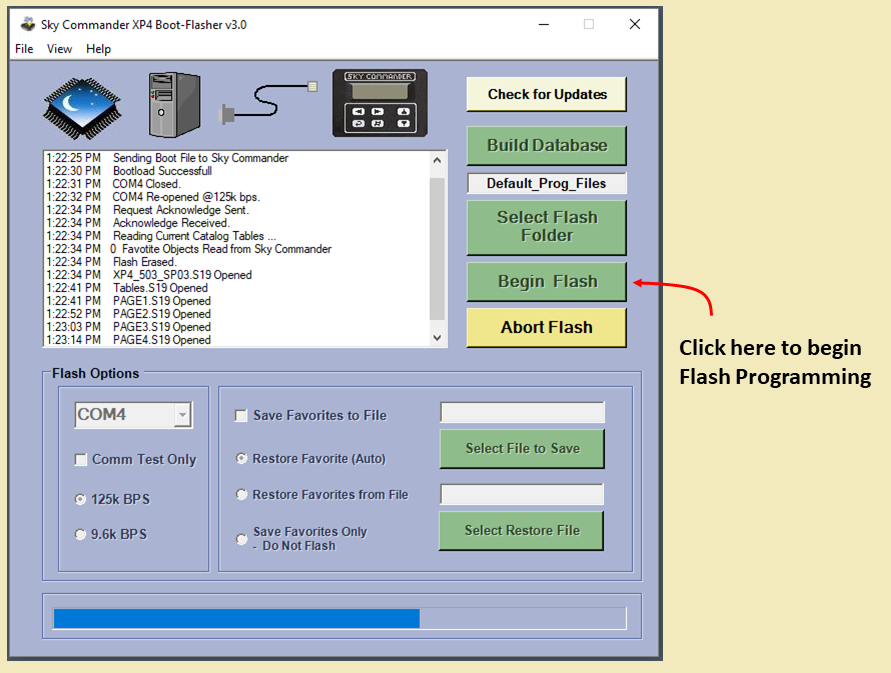Click the log scrollbar up arrow
This screenshot has height=673, width=891.
click(437, 160)
